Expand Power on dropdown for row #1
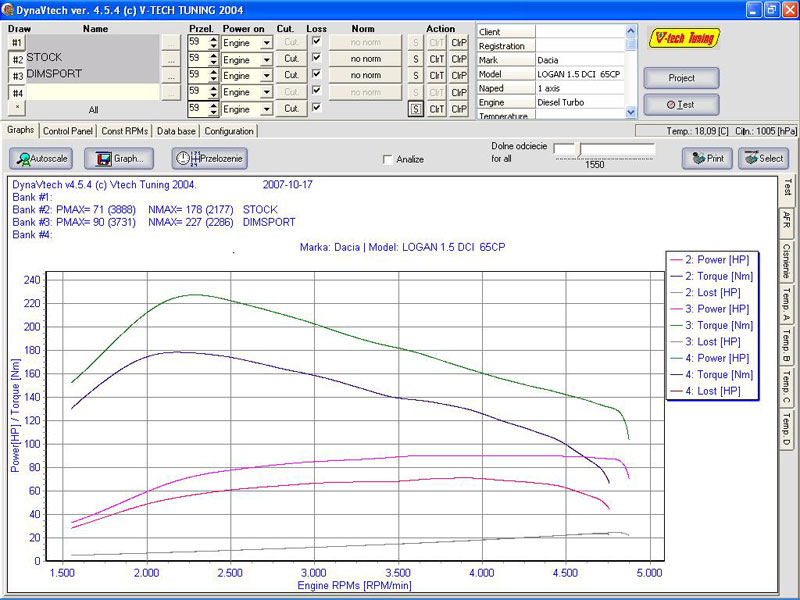The image size is (800, 600). (x=266, y=43)
